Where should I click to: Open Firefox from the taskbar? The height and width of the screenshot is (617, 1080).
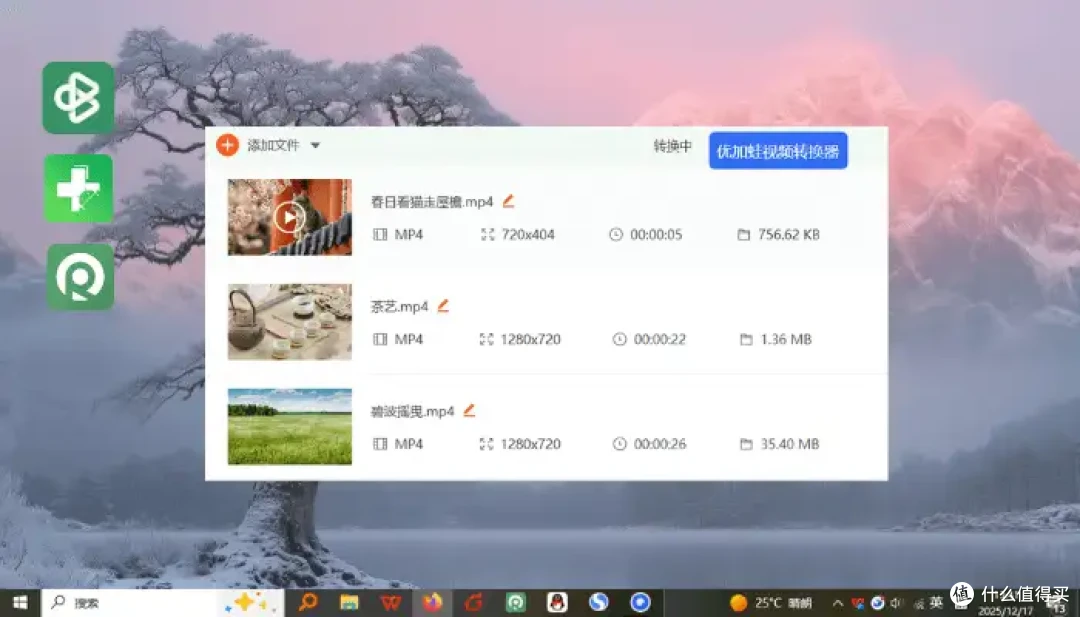tap(433, 603)
